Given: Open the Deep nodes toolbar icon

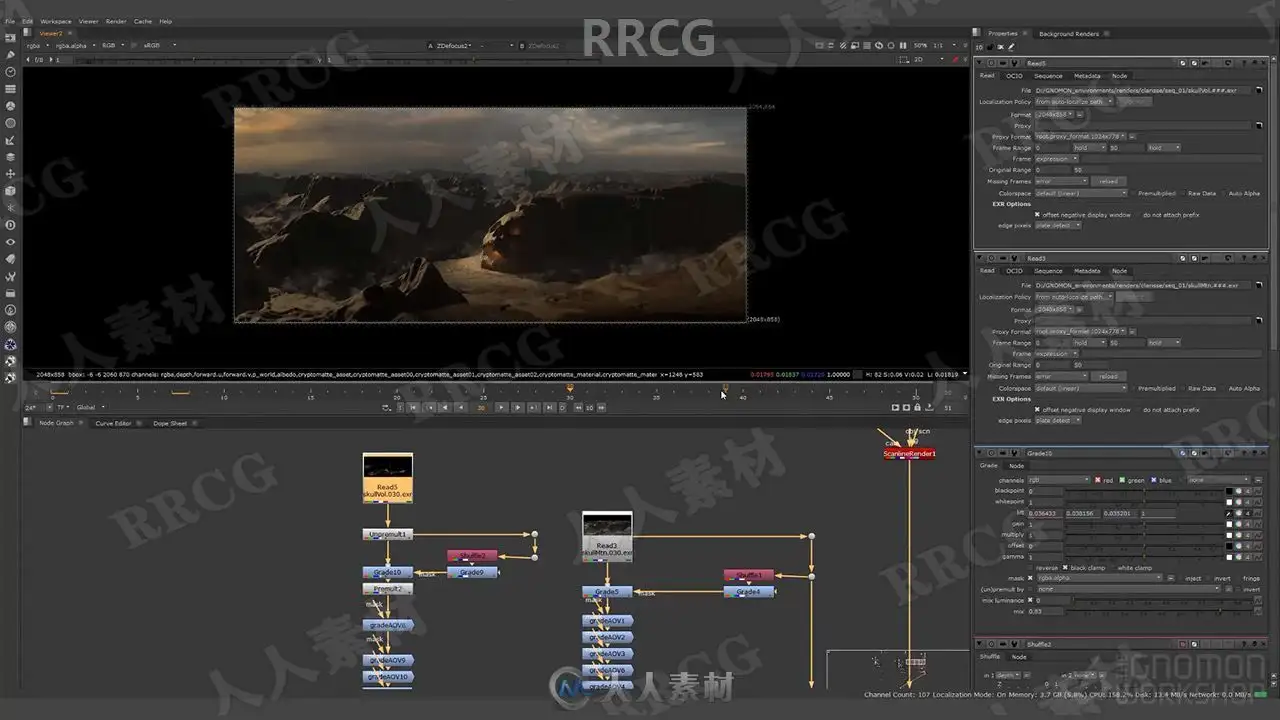Looking at the screenshot, I should coord(10,225).
